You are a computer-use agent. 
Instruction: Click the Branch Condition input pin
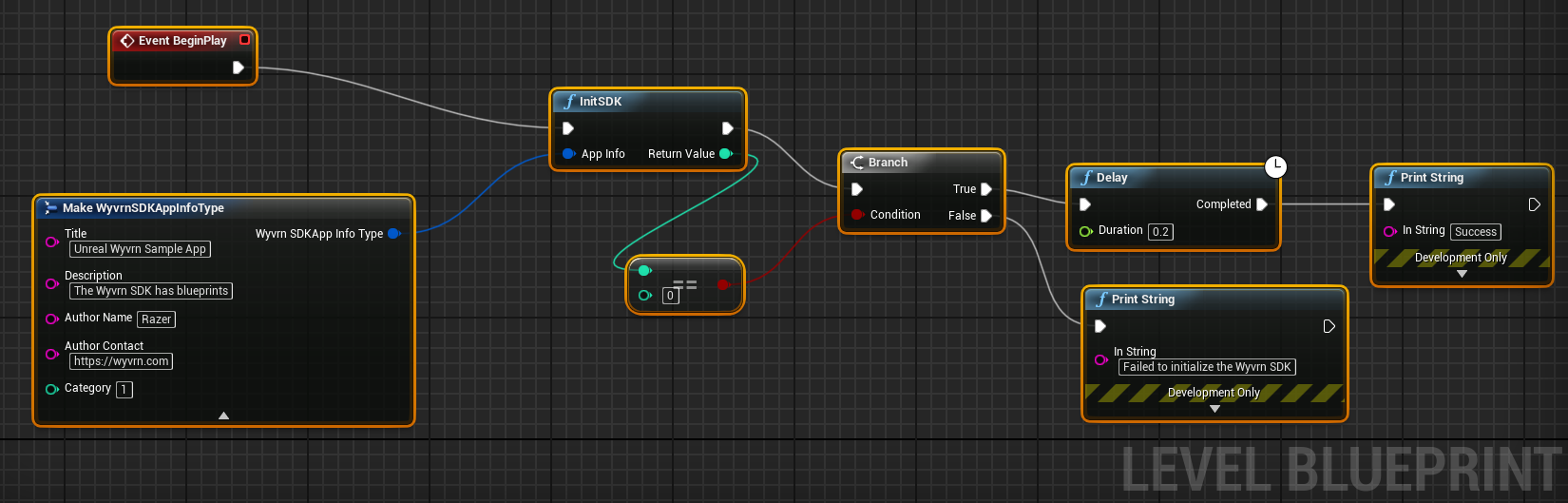[x=857, y=215]
